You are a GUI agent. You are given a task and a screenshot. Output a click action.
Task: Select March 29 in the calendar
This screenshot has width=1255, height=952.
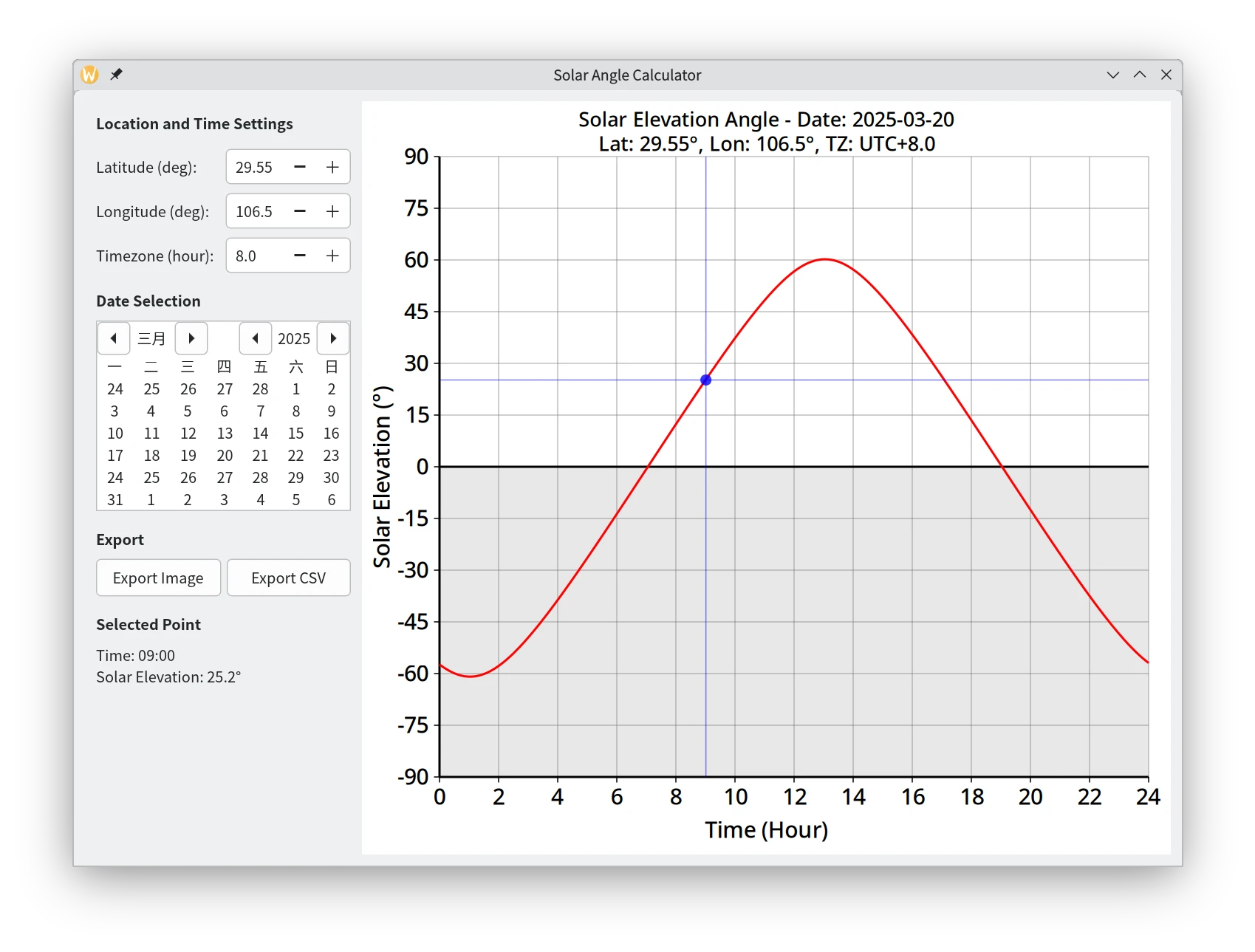pyautogui.click(x=296, y=478)
